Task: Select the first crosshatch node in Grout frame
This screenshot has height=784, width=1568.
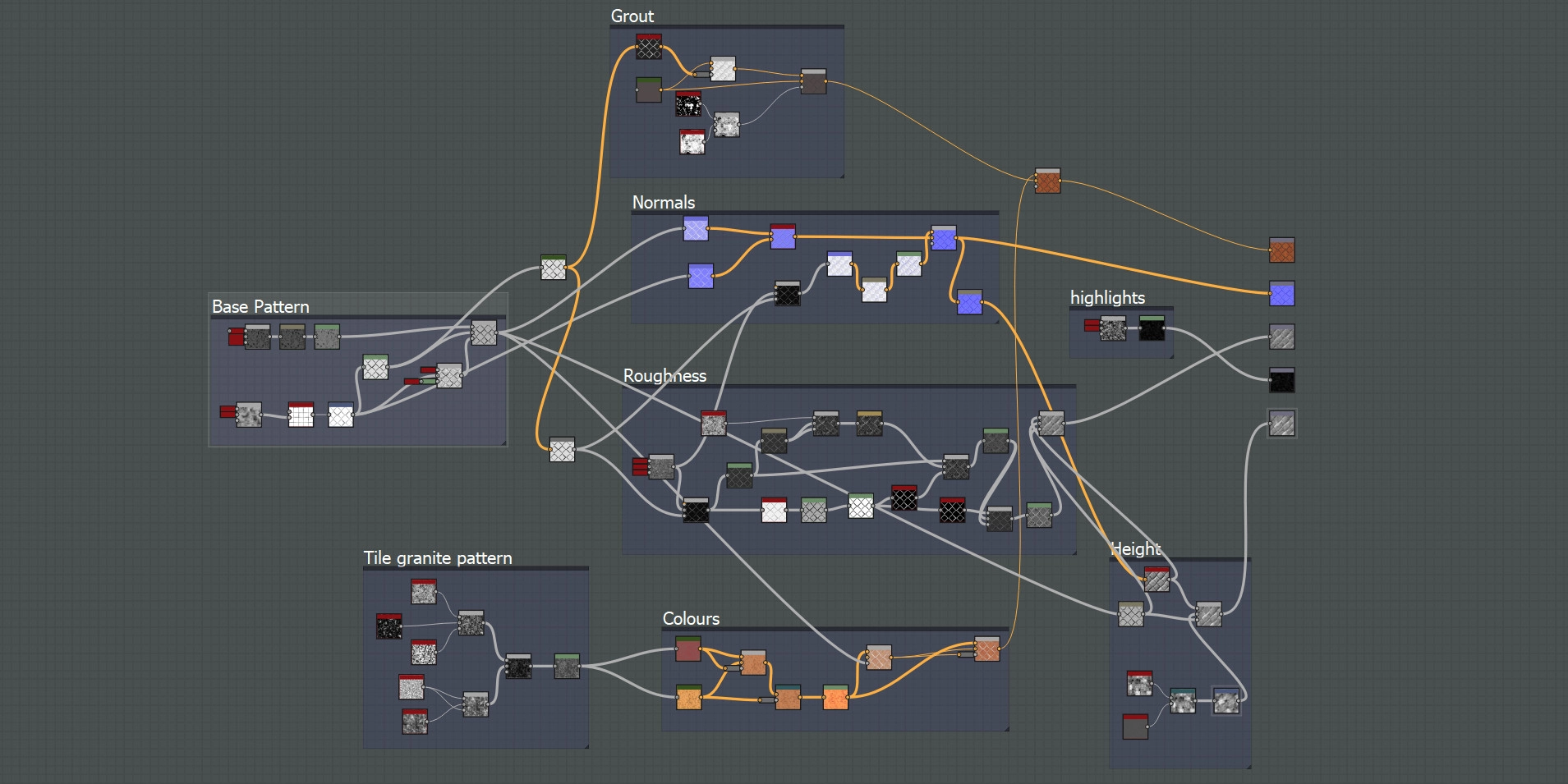Action: coord(648,48)
